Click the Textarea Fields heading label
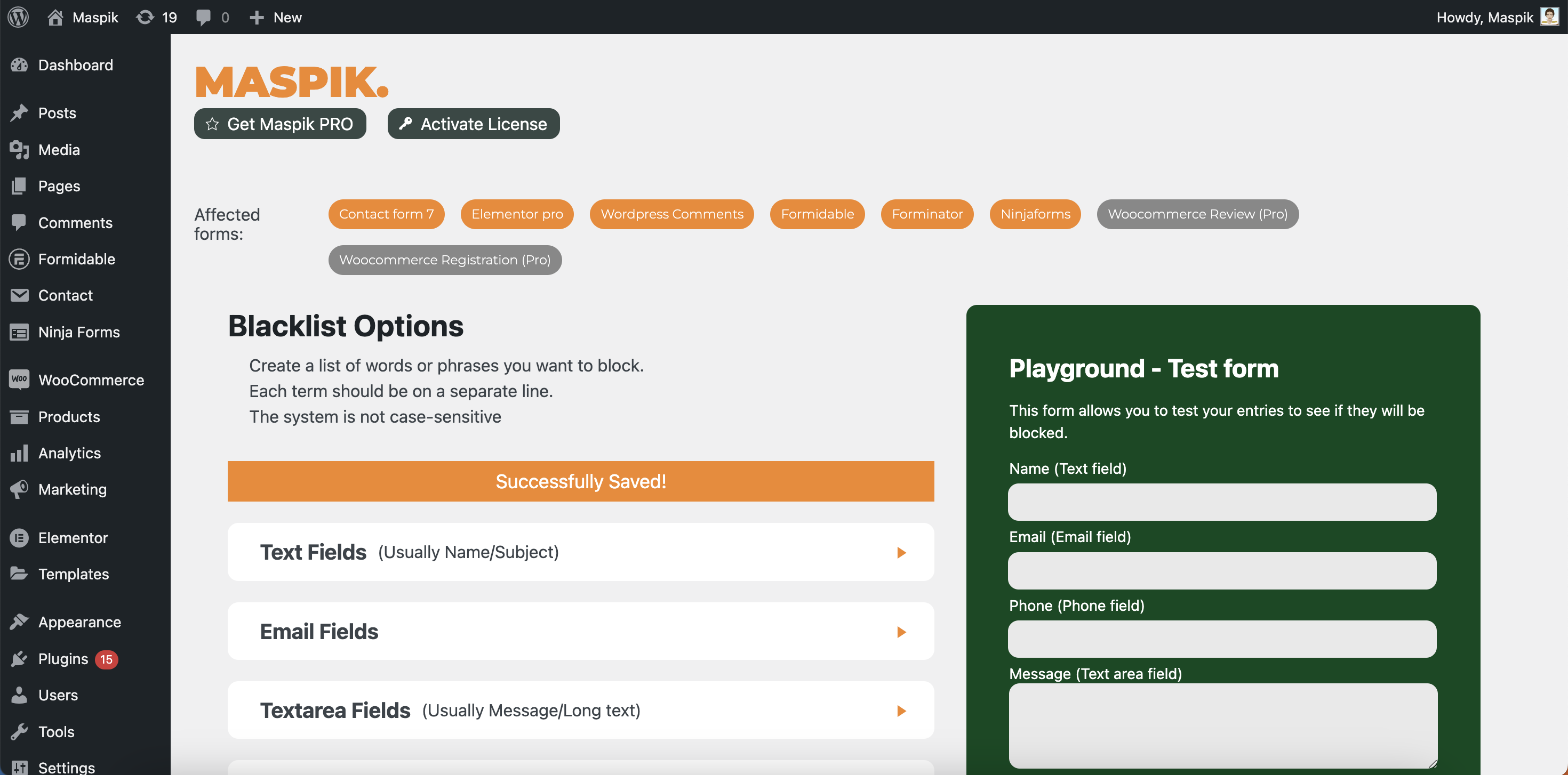Image resolution: width=1568 pixels, height=775 pixels. [335, 710]
